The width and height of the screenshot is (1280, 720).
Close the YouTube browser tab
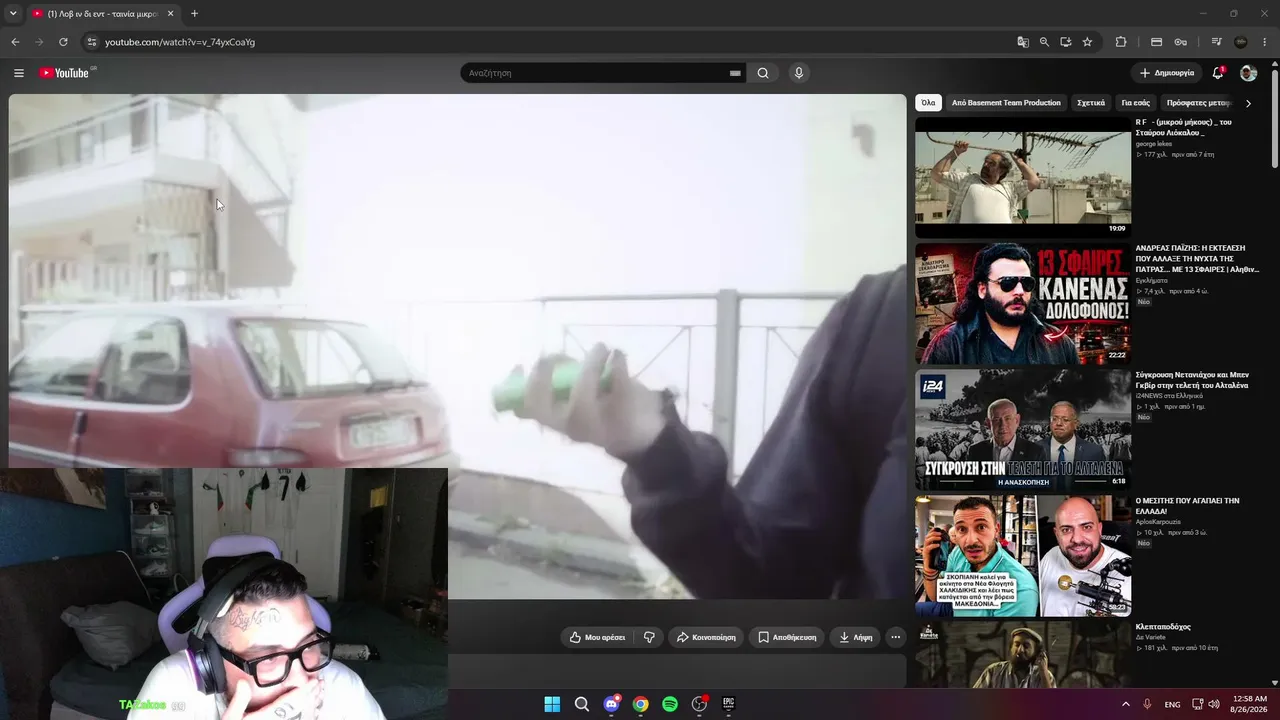point(170,14)
